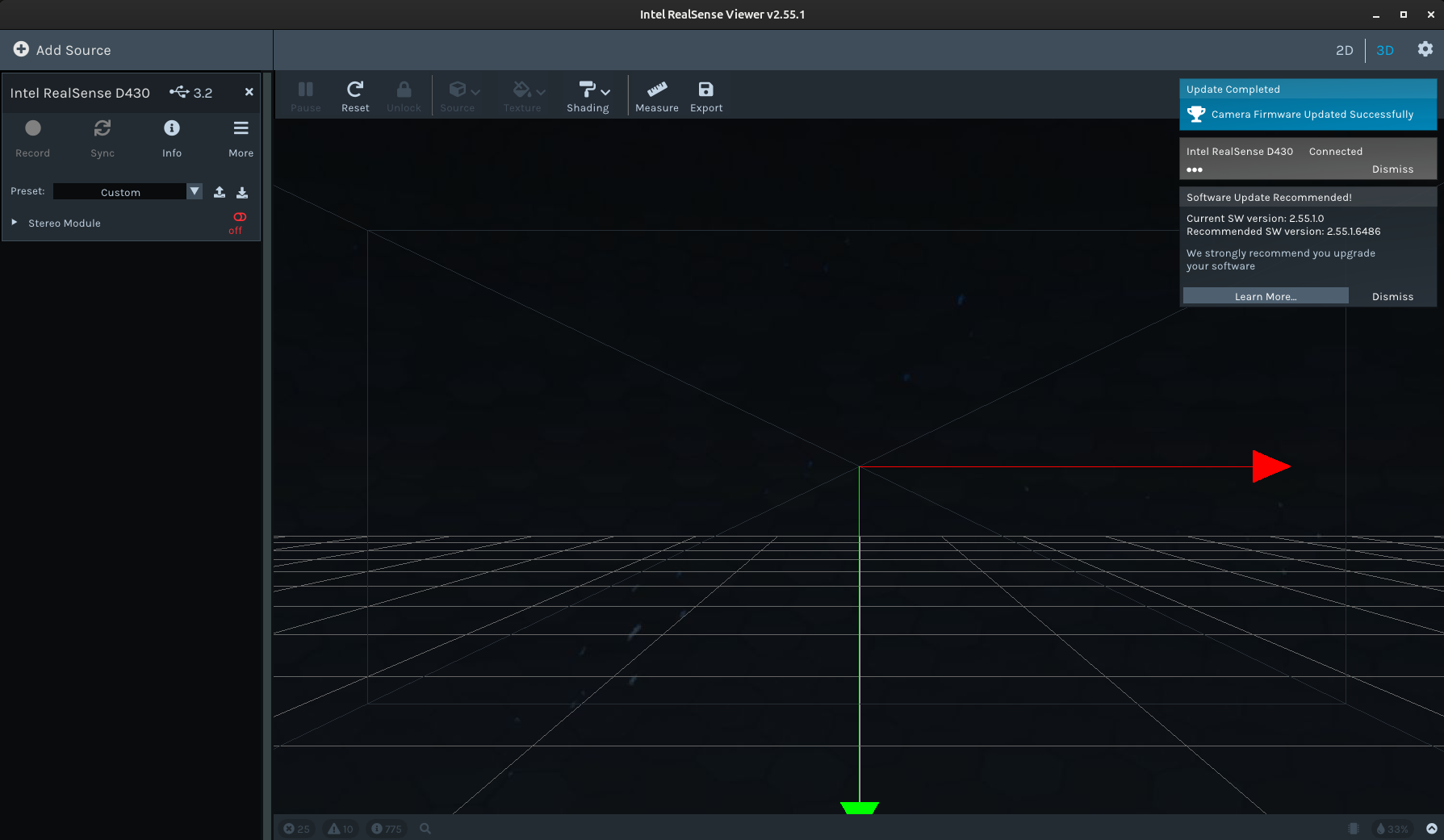1444x840 pixels.
Task: Reset the 3D view
Action: (355, 96)
